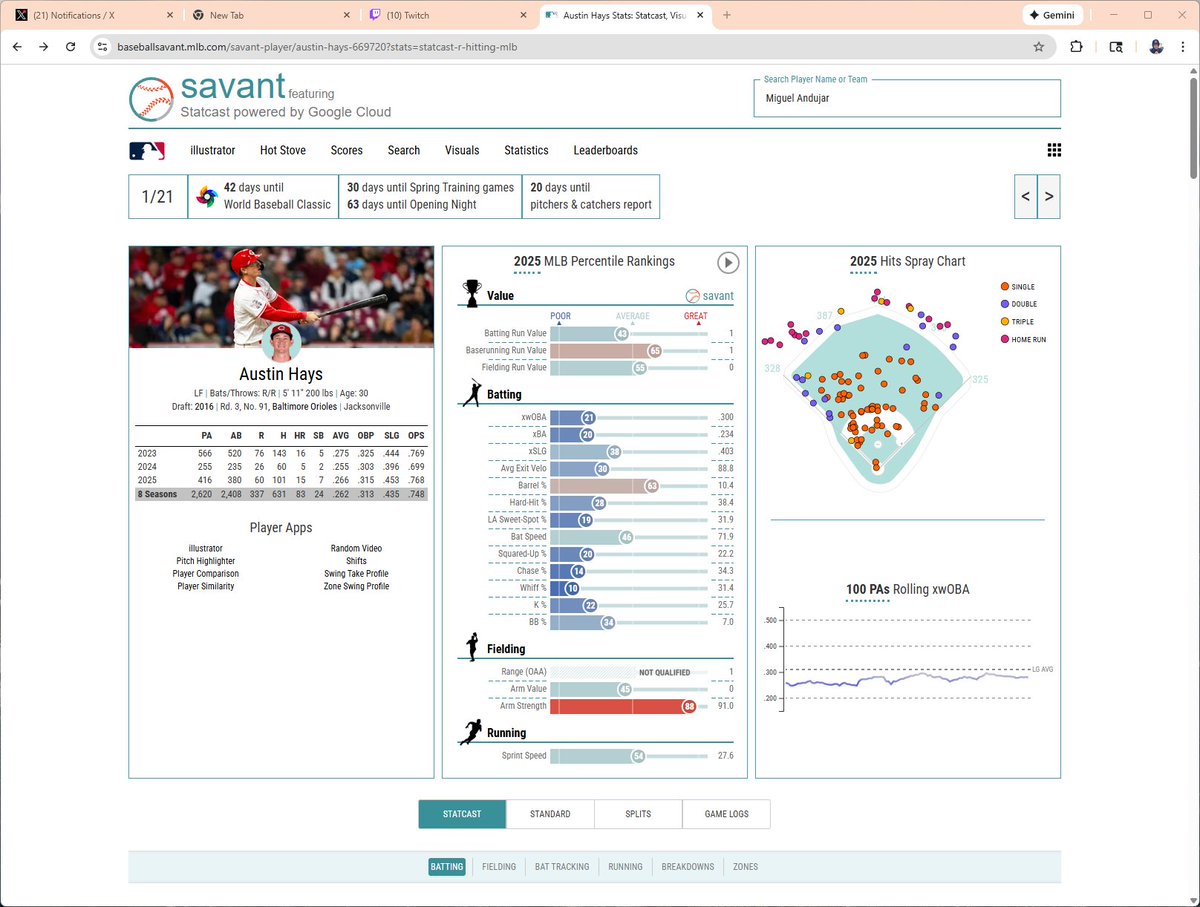The height and width of the screenshot is (907, 1200).
Task: Select the GAME LOGS tab
Action: [x=726, y=814]
